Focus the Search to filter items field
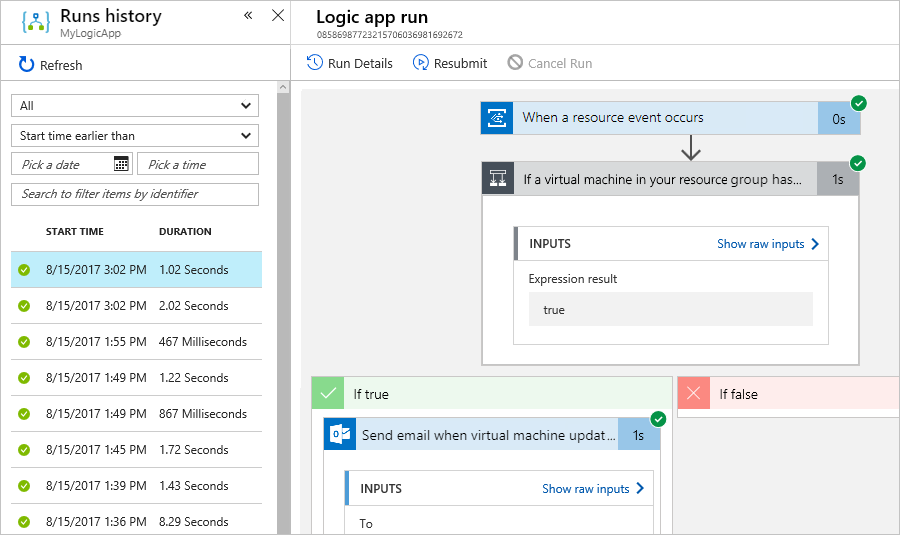Image resolution: width=900 pixels, height=535 pixels. tap(135, 194)
